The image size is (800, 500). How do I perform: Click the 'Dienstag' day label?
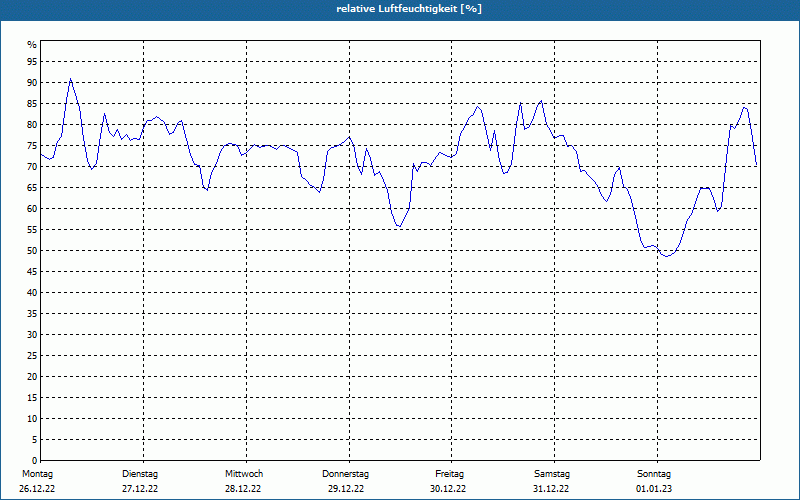pos(140,474)
